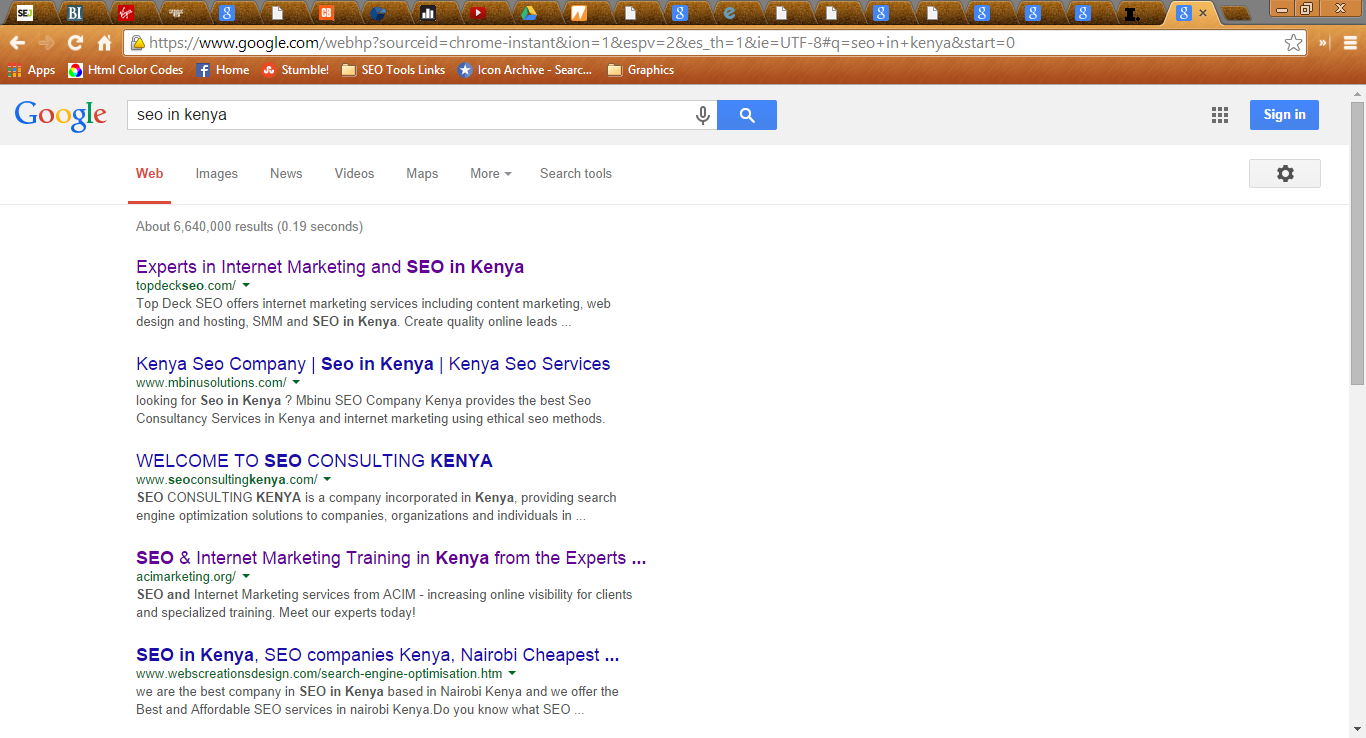Open the Icon Archive bookmark
1366x738 pixels.
tap(525, 70)
